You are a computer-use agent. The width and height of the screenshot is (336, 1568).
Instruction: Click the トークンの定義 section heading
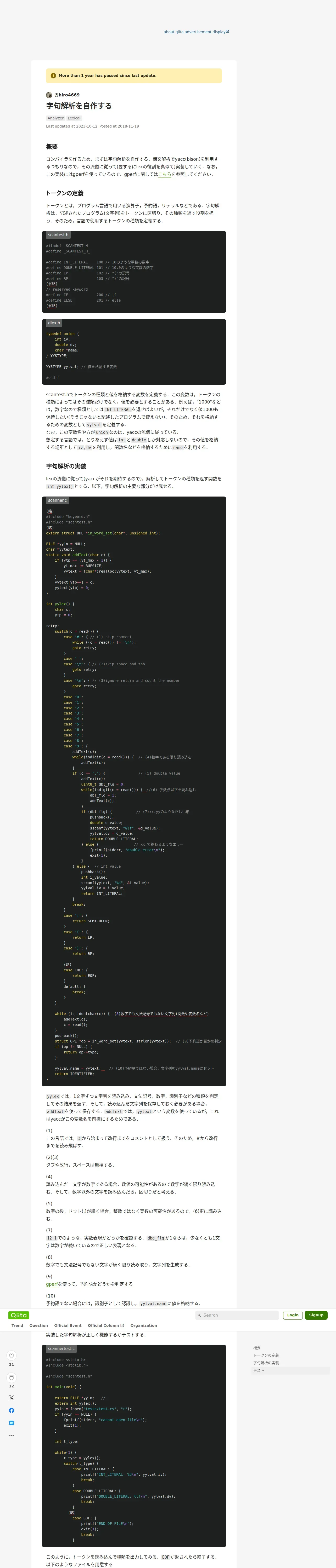(x=65, y=193)
